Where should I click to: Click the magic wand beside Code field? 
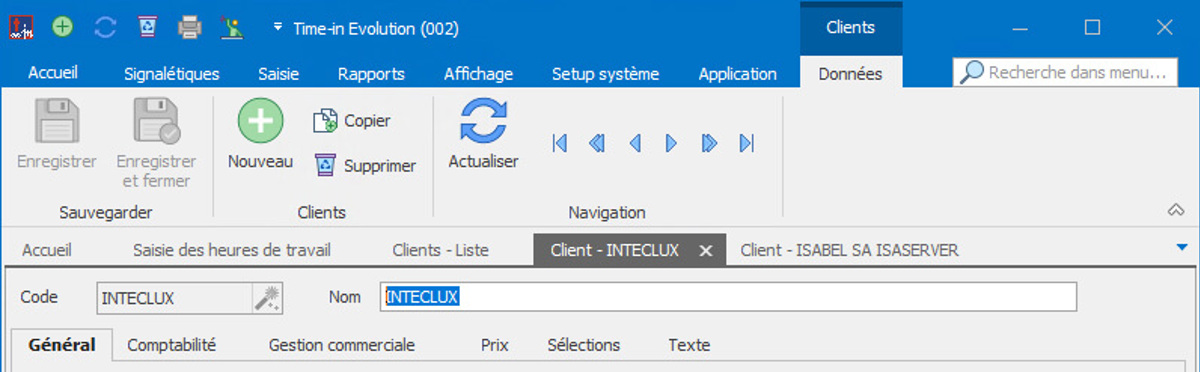click(x=266, y=297)
